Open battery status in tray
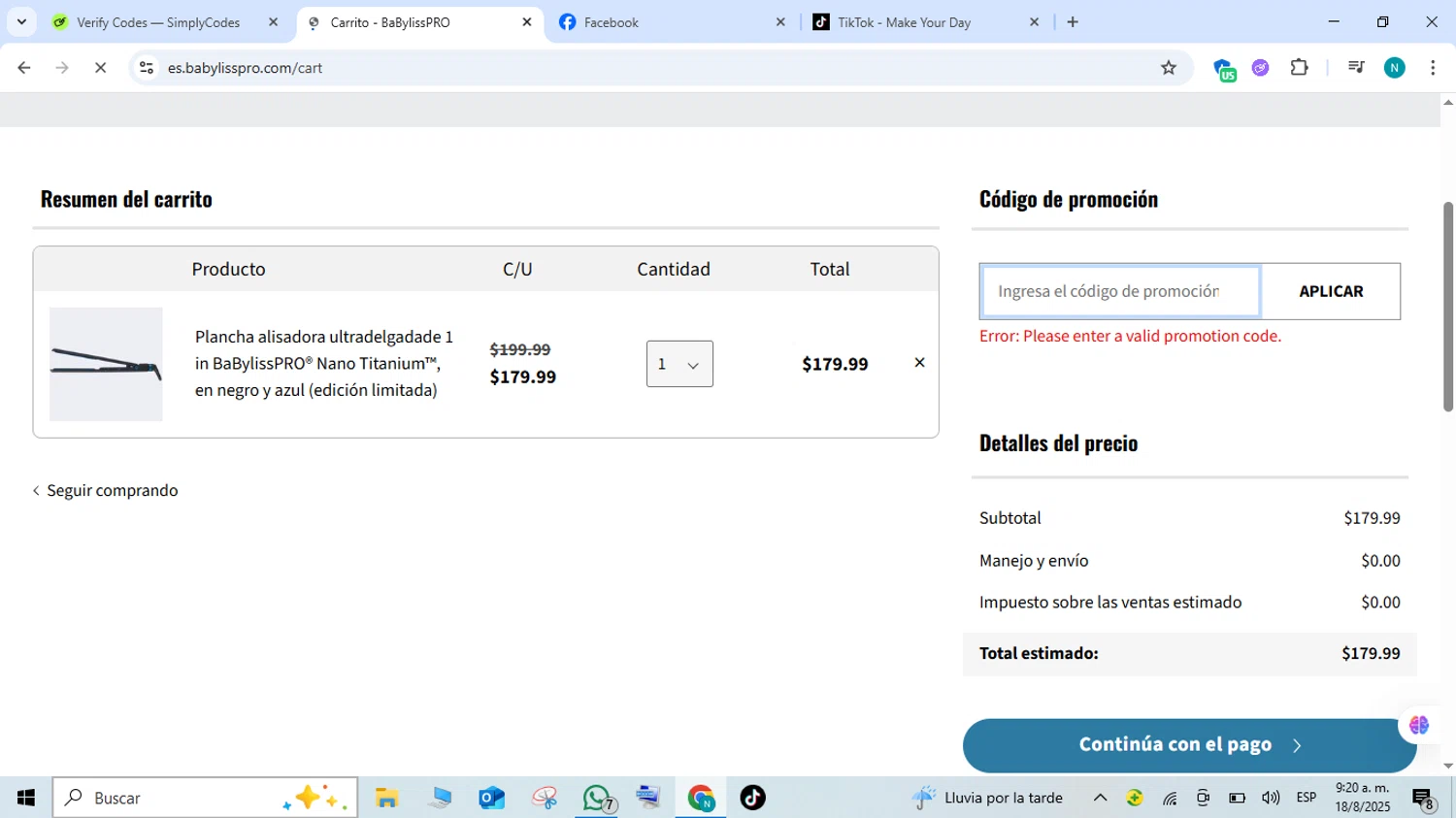 (1237, 798)
